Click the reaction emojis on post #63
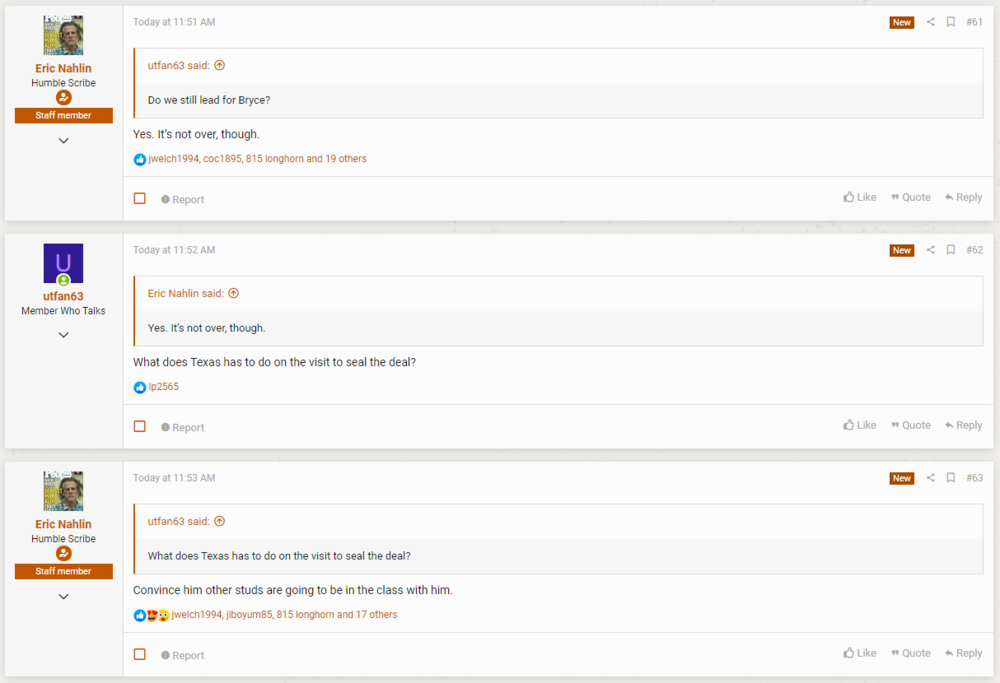The image size is (1000, 683). click(x=151, y=615)
